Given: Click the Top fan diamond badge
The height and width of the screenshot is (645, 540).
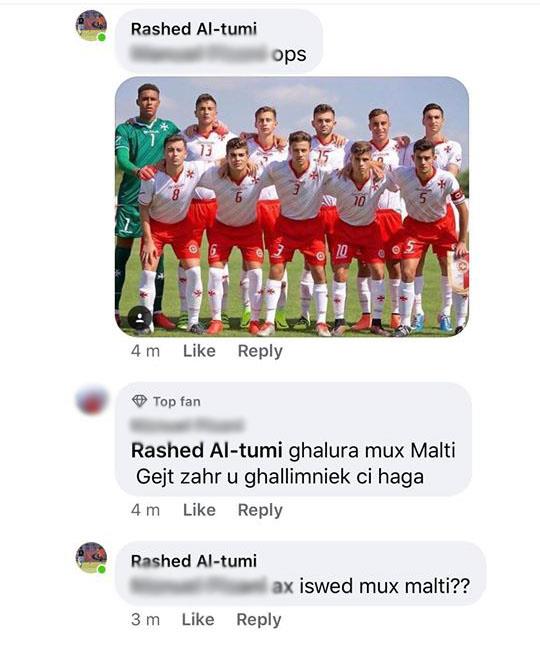Looking at the screenshot, I should point(139,401).
